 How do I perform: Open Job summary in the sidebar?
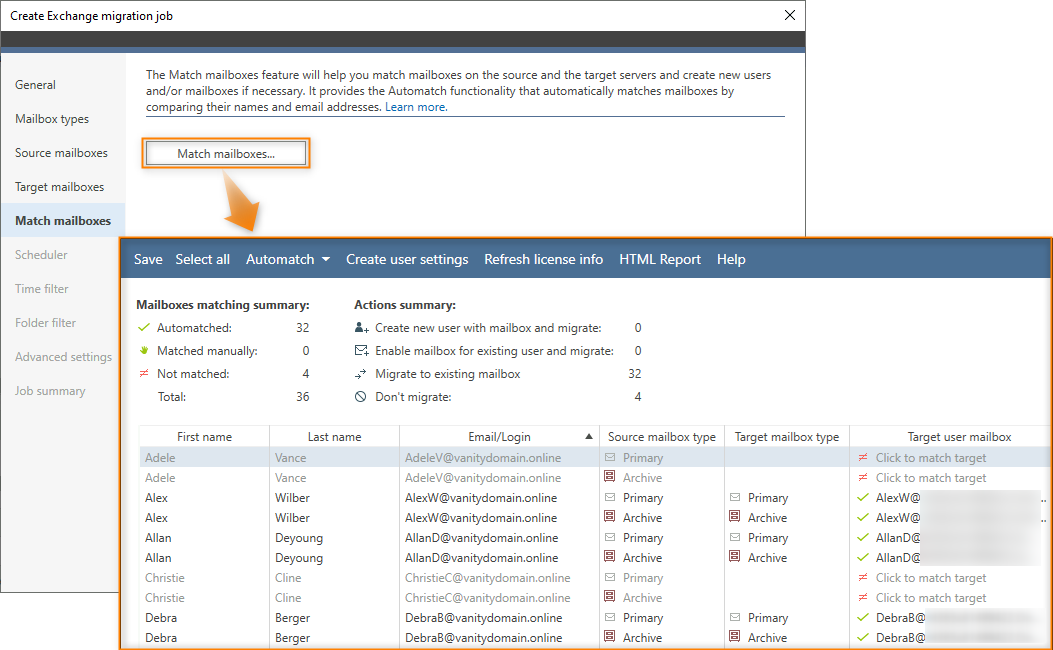click(50, 391)
